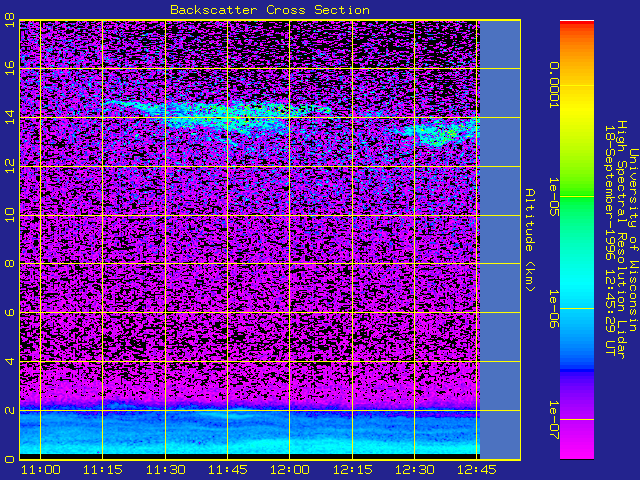Click the 6 km altitude tick label
Viewport: 640px width, 480px height.
point(10,313)
